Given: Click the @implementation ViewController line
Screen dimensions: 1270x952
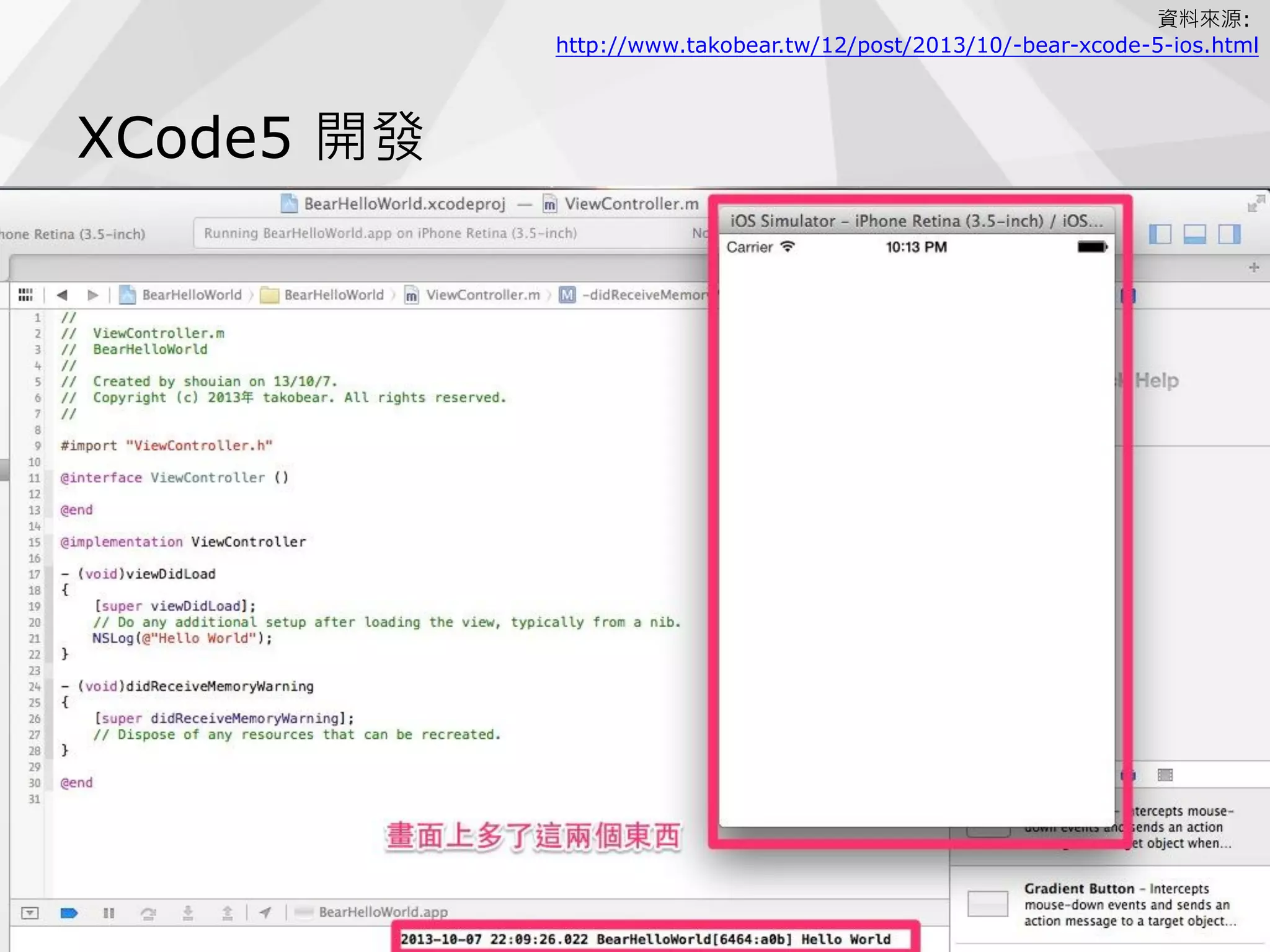Looking at the screenshot, I should pyautogui.click(x=183, y=542).
